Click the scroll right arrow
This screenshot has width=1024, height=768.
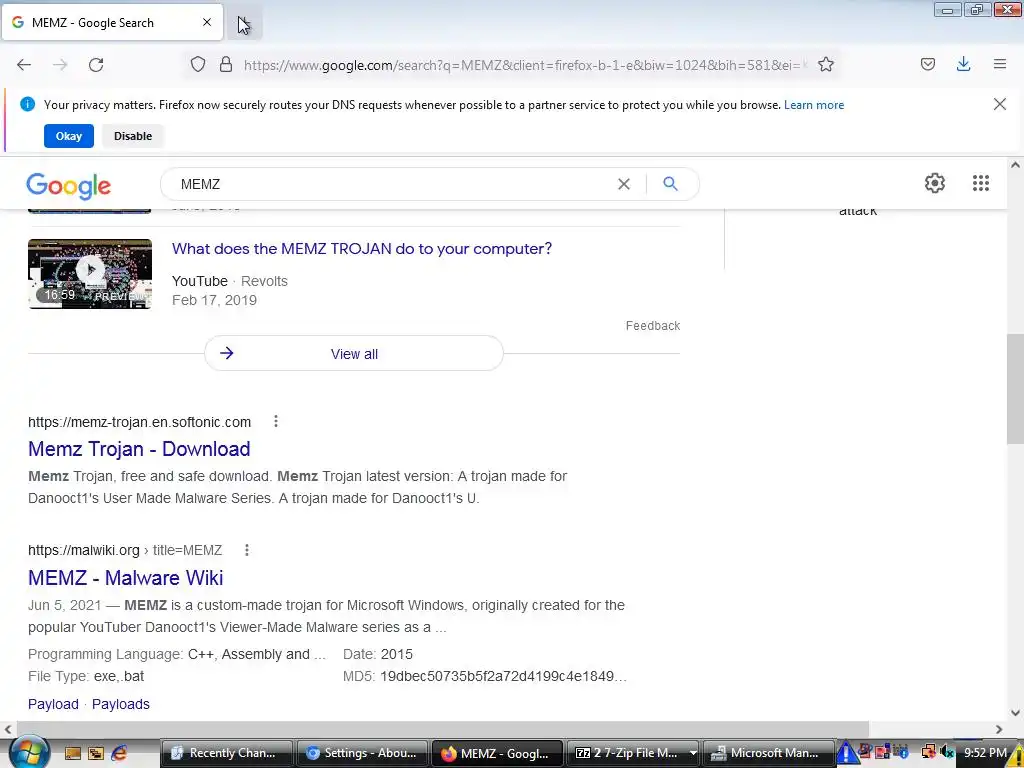pos(999,729)
